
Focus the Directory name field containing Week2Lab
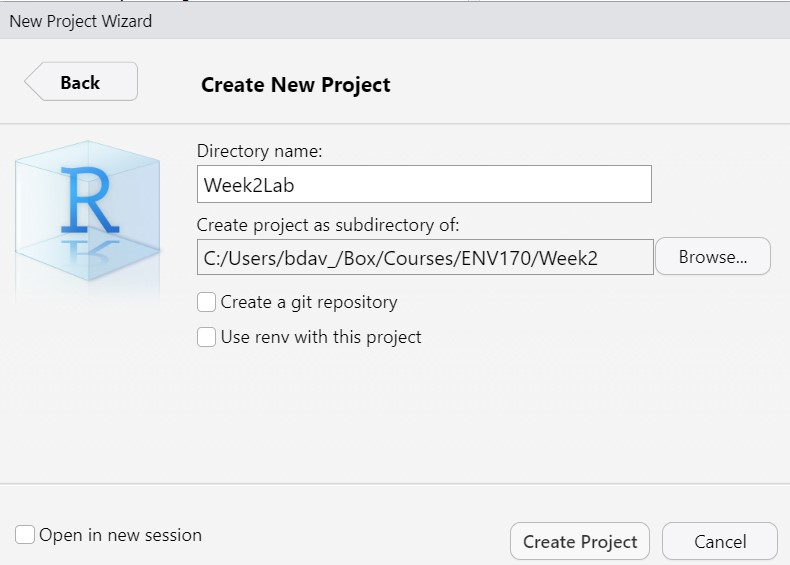[424, 184]
